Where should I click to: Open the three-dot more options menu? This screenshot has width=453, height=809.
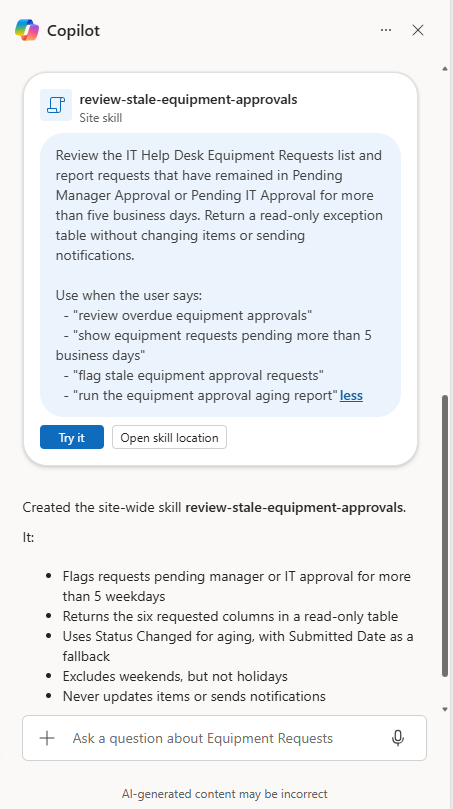point(386,30)
